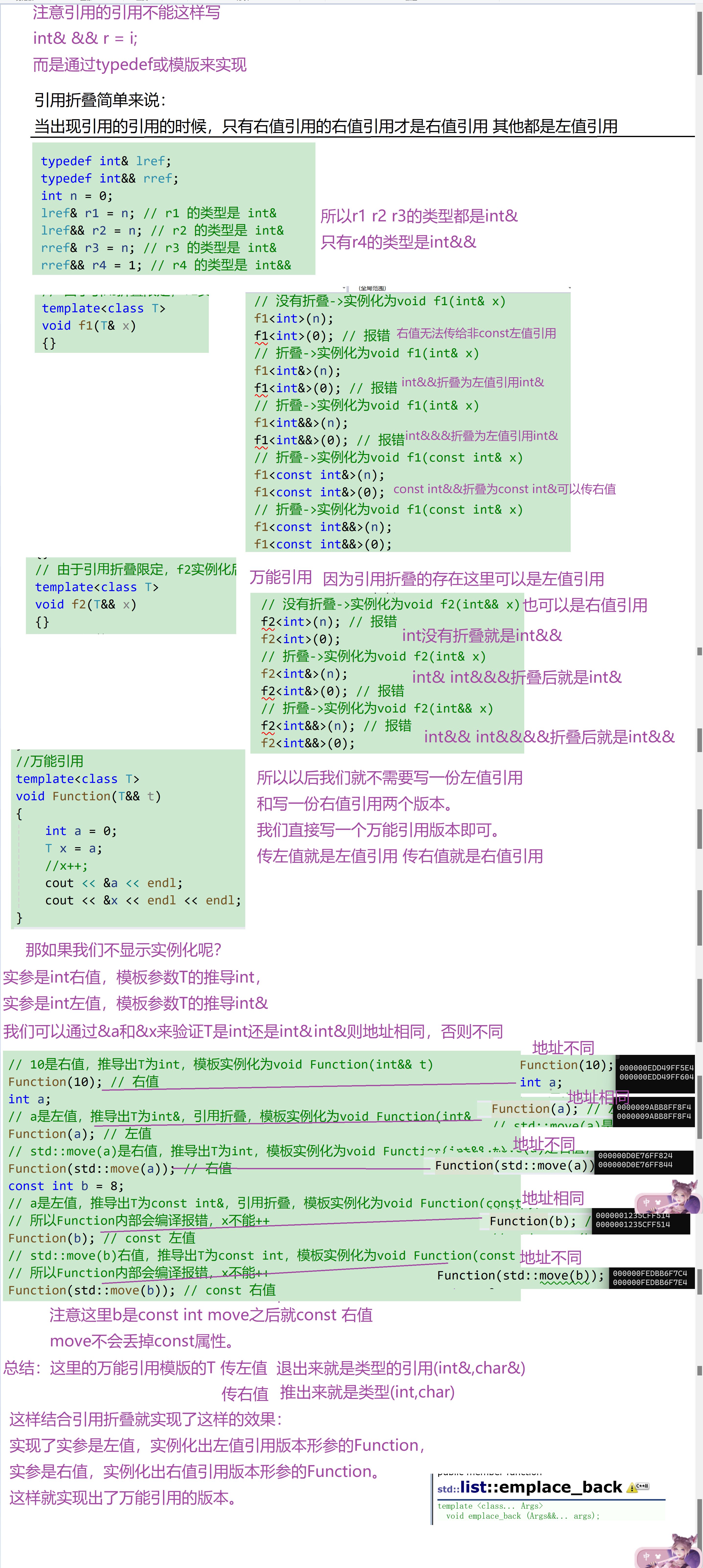Click the template f1(T& x) code snippet
The width and height of the screenshot is (703, 1568).
pos(121,324)
